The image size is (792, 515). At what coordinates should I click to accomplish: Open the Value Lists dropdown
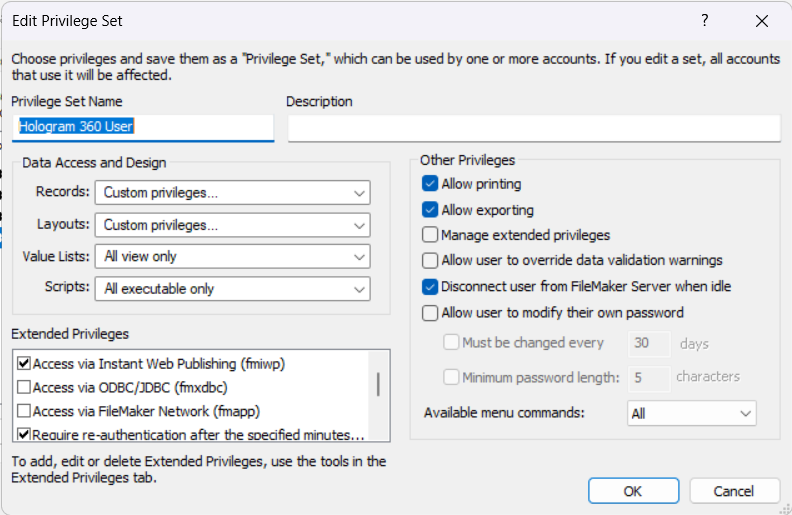click(x=233, y=257)
